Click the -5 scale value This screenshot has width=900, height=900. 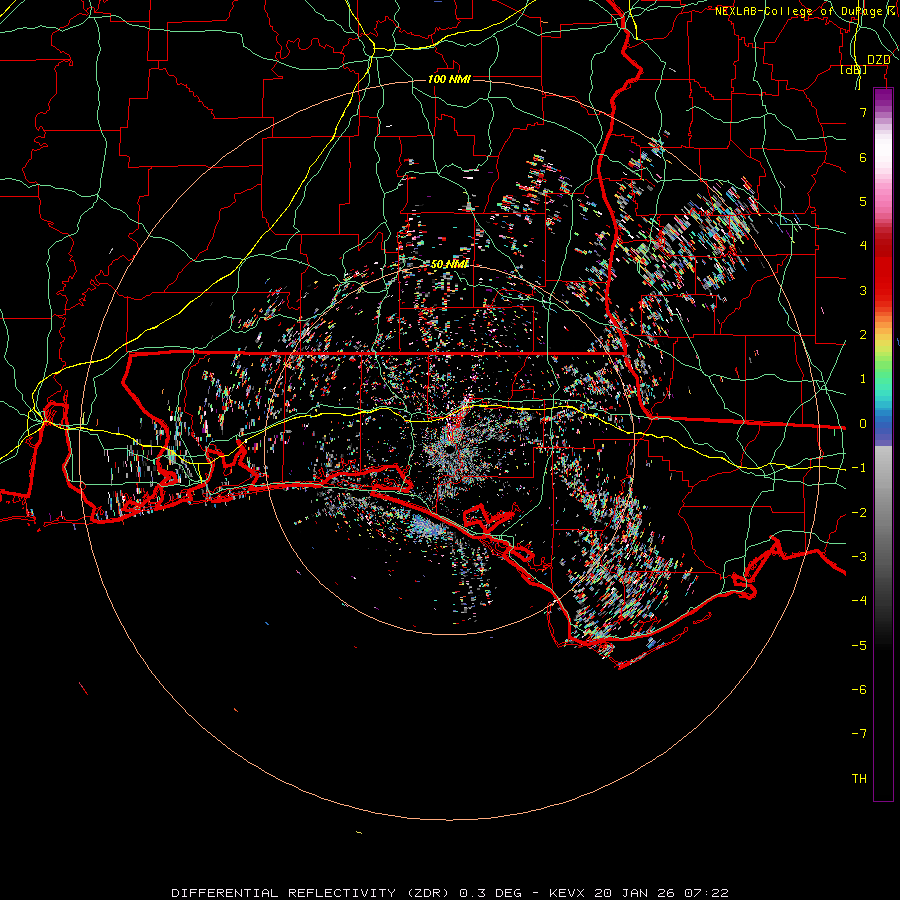coord(859,646)
